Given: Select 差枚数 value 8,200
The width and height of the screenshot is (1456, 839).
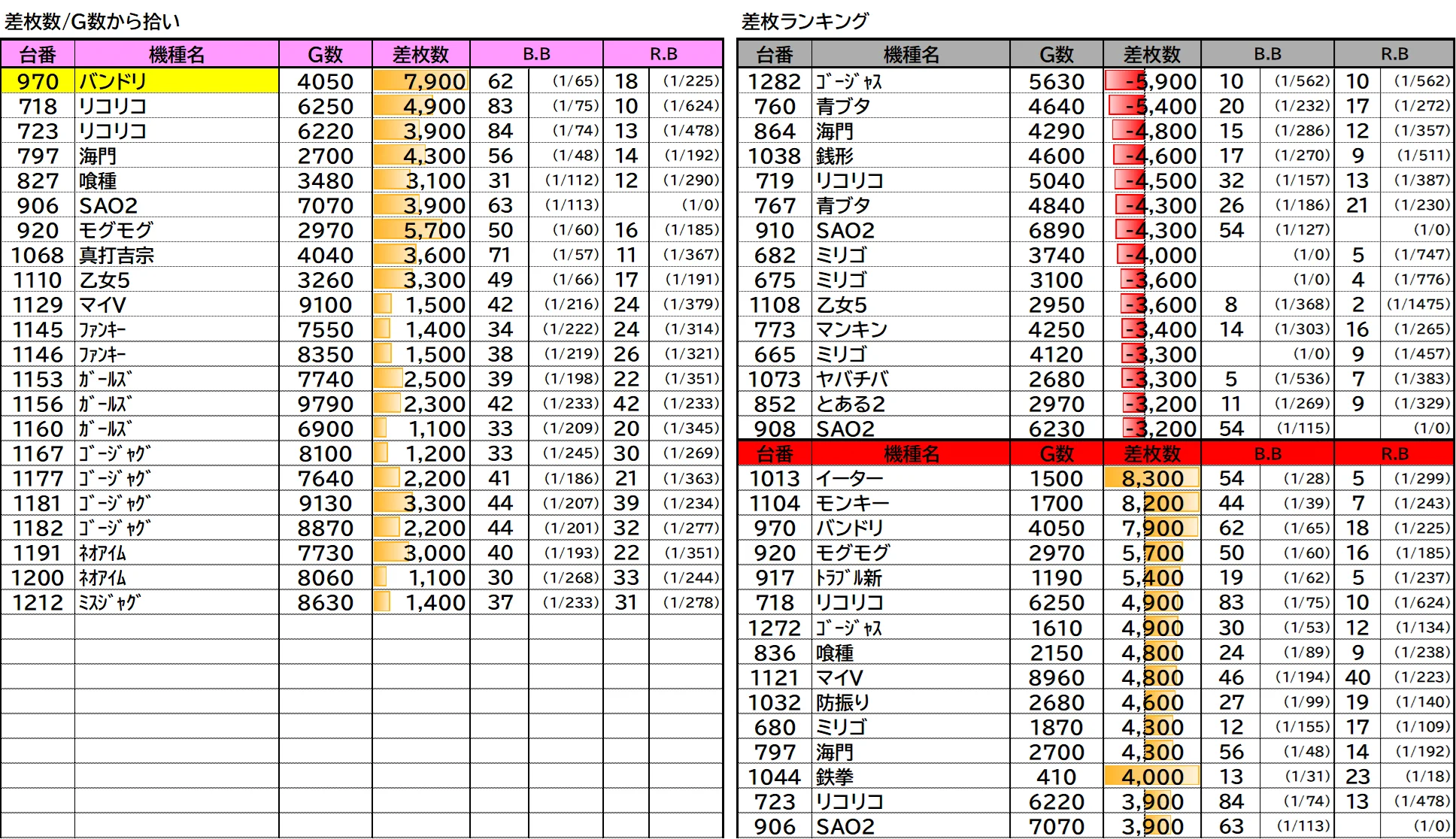Looking at the screenshot, I should point(1152,503).
